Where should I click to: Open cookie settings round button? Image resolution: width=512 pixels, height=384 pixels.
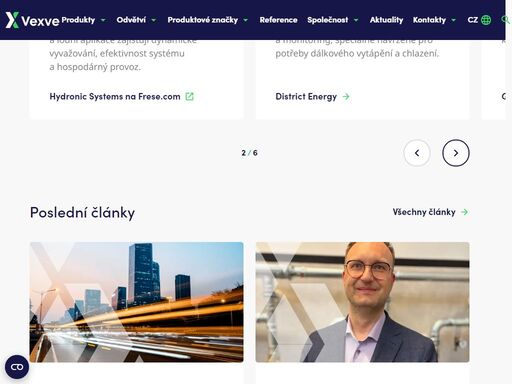tap(17, 367)
